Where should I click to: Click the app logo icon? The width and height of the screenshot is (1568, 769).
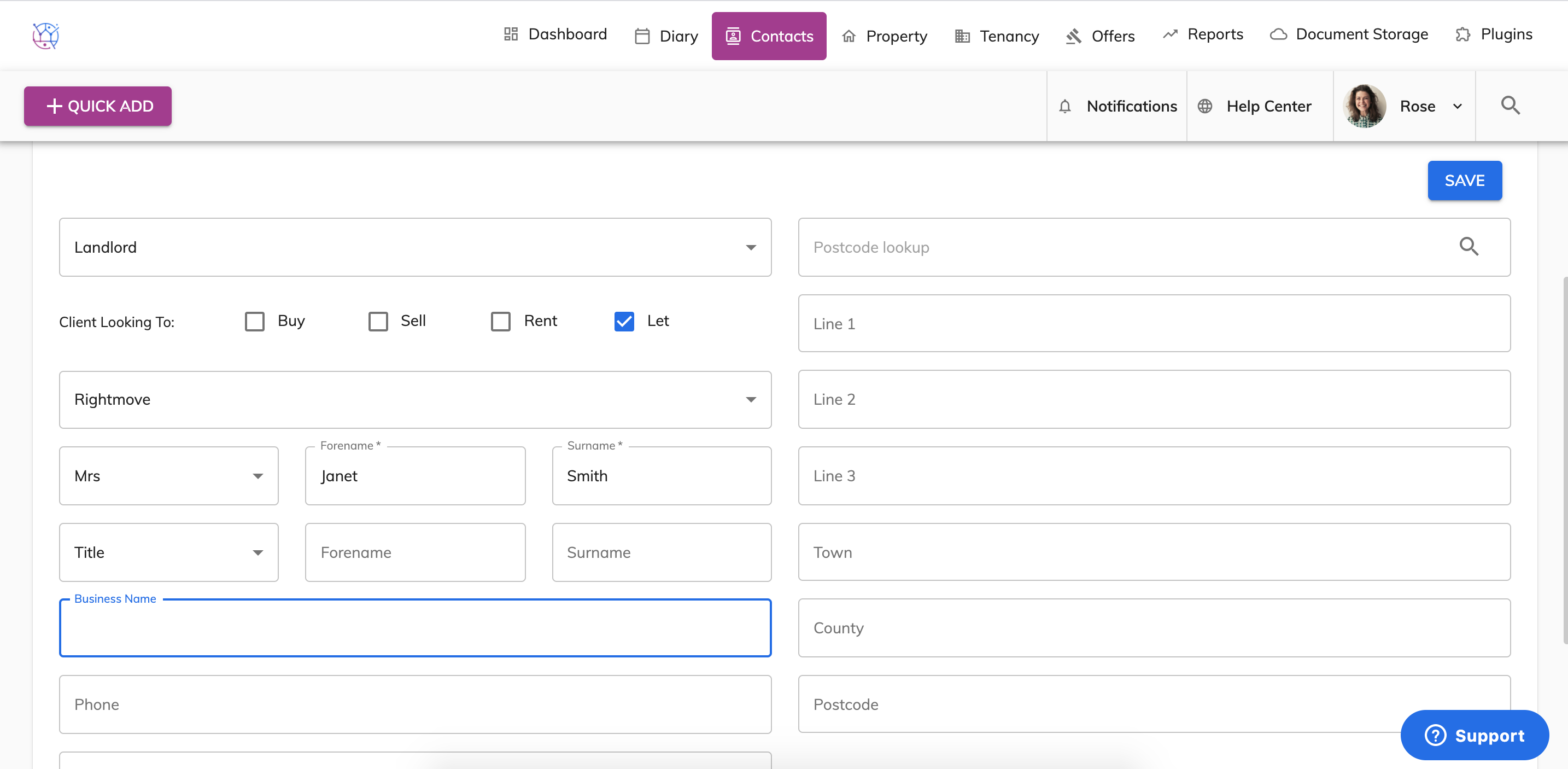46,36
